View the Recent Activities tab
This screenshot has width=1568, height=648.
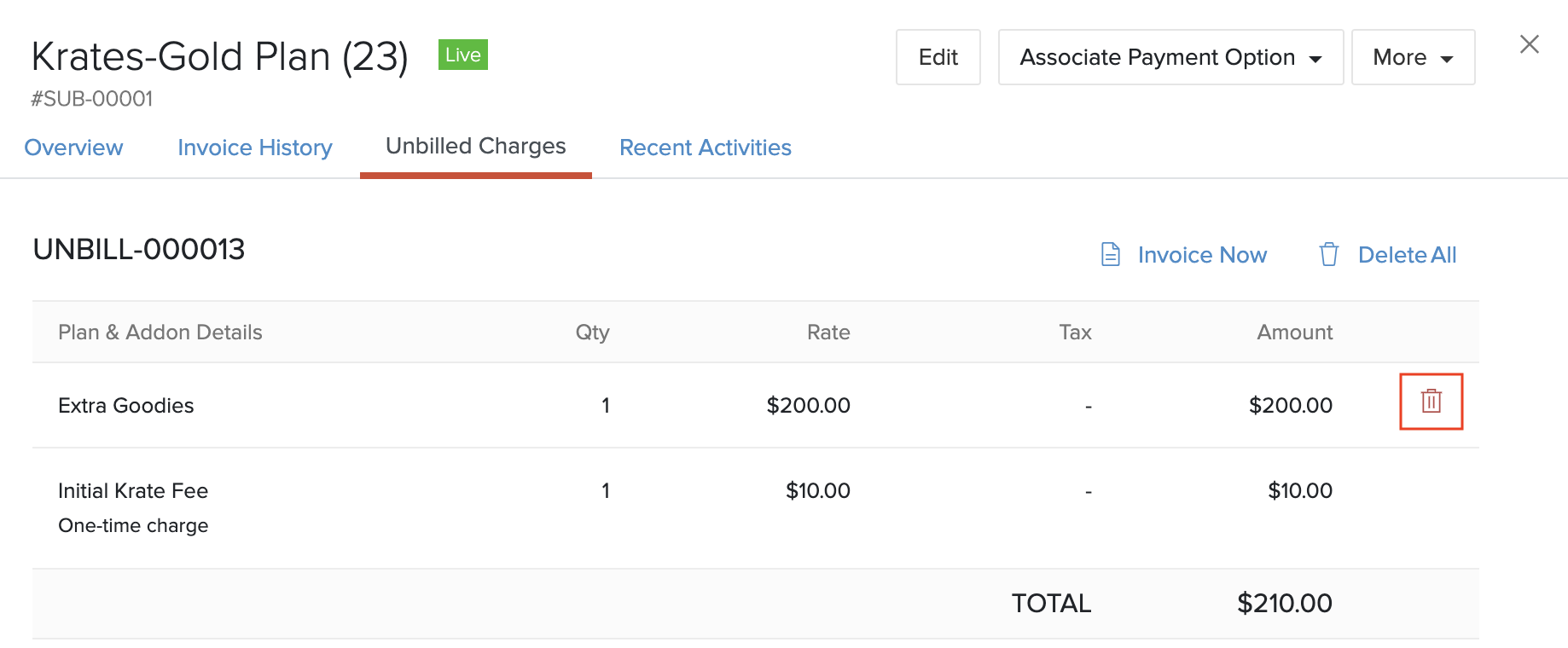(705, 148)
